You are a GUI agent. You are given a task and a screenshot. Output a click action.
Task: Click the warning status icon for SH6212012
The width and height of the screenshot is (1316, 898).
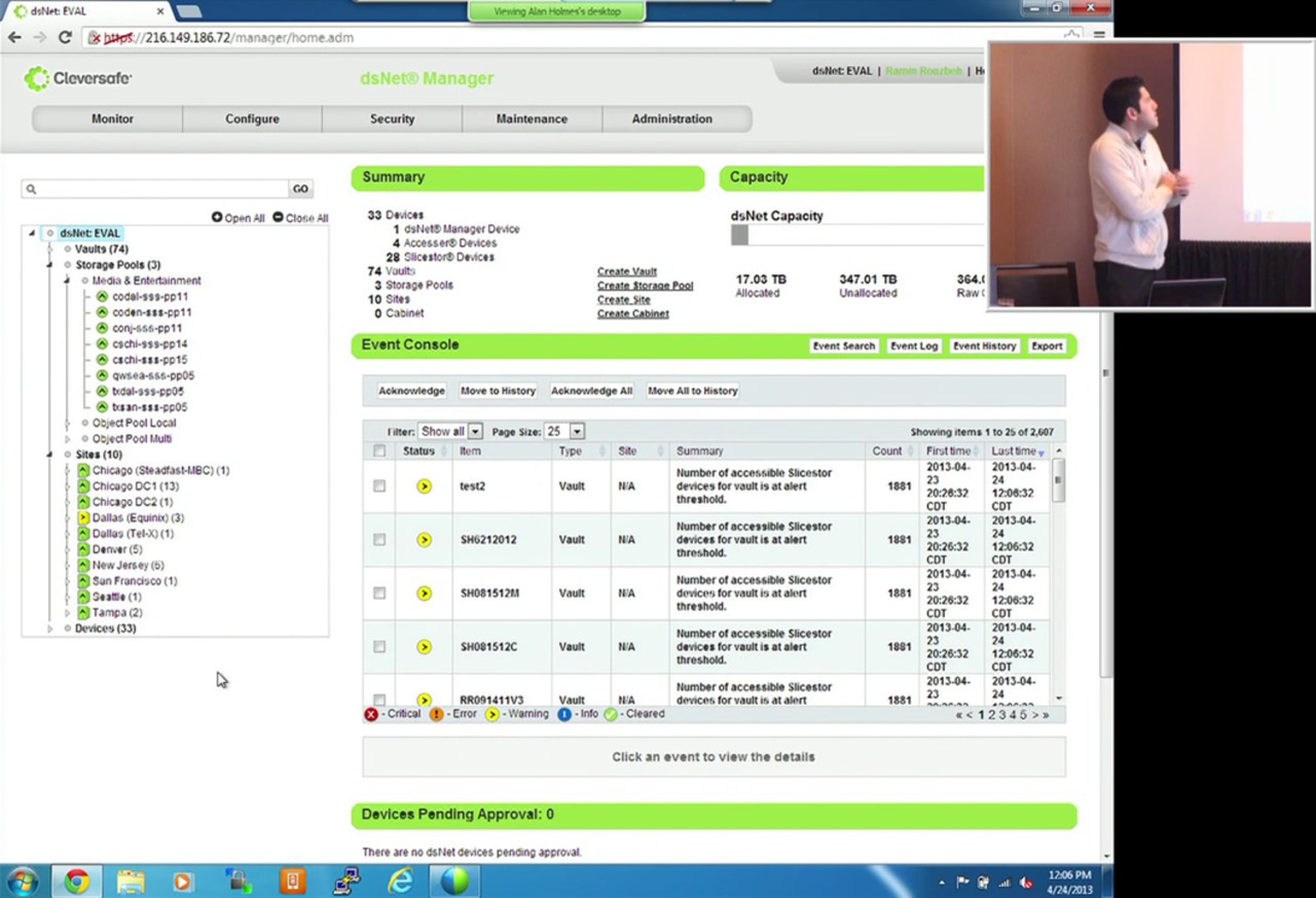point(424,539)
